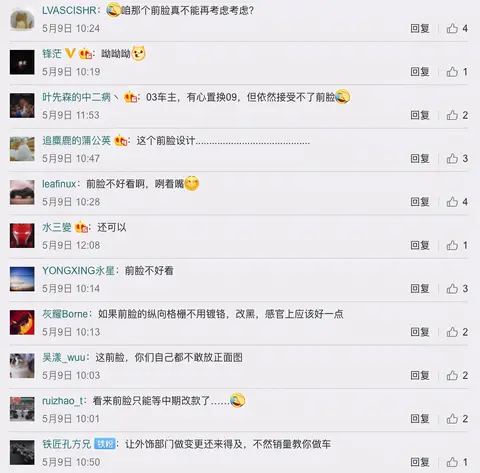The width and height of the screenshot is (480, 473).
Task: Open leafinux username link
Action: point(59,184)
